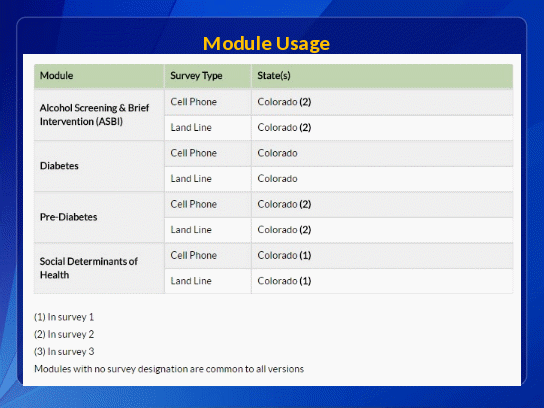This screenshot has width=544, height=408.
Task: Click the "(1) In survey 1" footnote
Action: (64, 317)
